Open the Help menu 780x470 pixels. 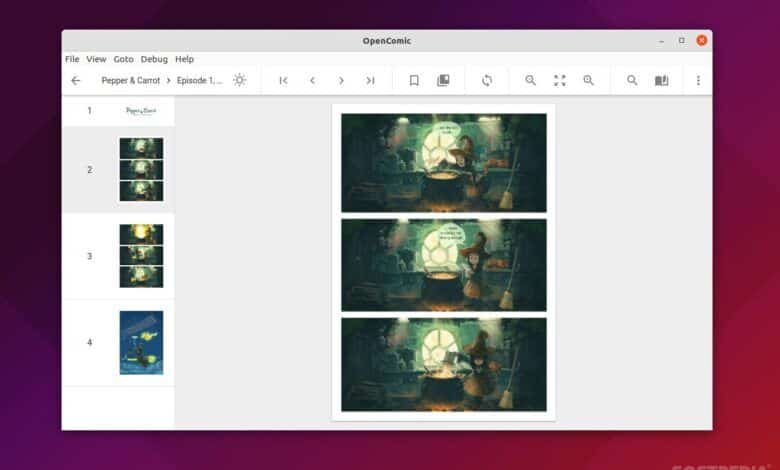pyautogui.click(x=185, y=59)
